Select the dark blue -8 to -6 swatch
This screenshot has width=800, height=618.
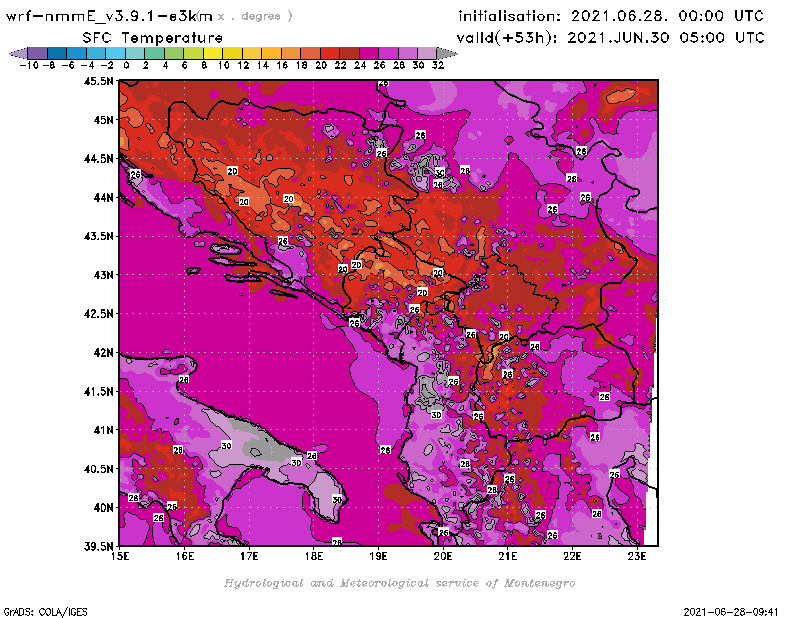pyautogui.click(x=57, y=53)
